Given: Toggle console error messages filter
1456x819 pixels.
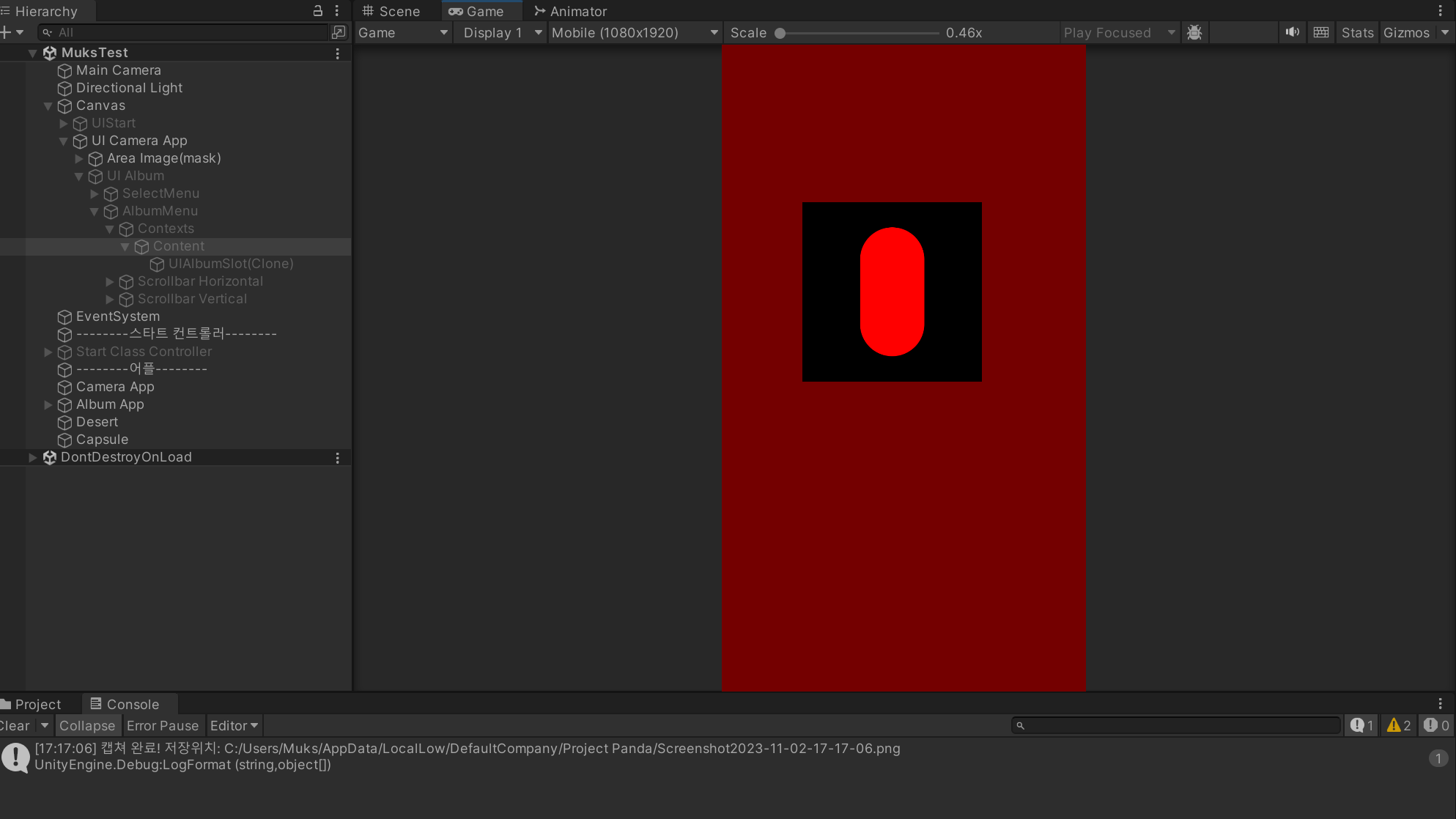Looking at the screenshot, I should click(x=1436, y=725).
